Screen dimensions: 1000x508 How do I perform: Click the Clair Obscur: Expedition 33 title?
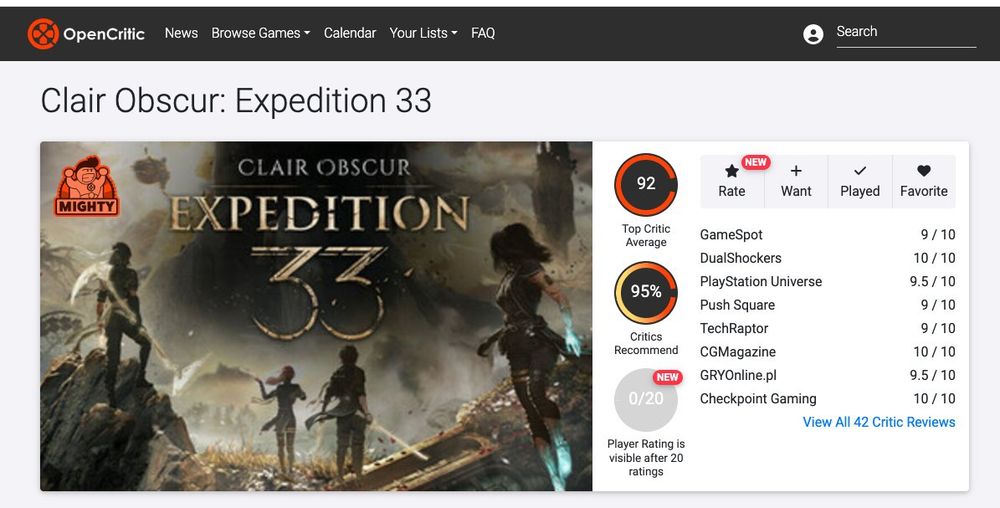click(x=236, y=101)
